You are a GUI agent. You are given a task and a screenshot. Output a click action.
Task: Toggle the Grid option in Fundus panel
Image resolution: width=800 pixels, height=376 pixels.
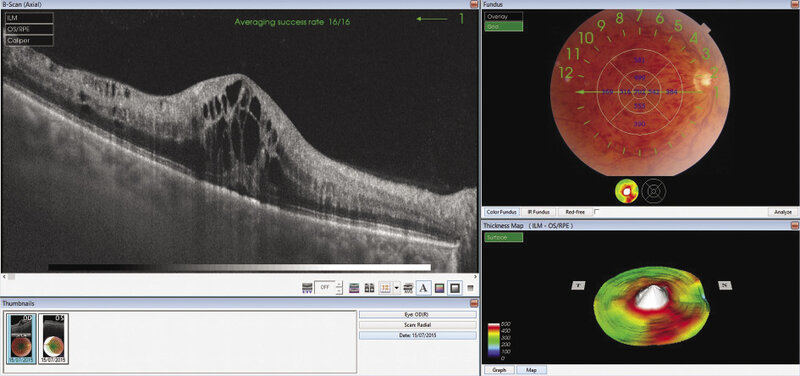click(x=504, y=26)
